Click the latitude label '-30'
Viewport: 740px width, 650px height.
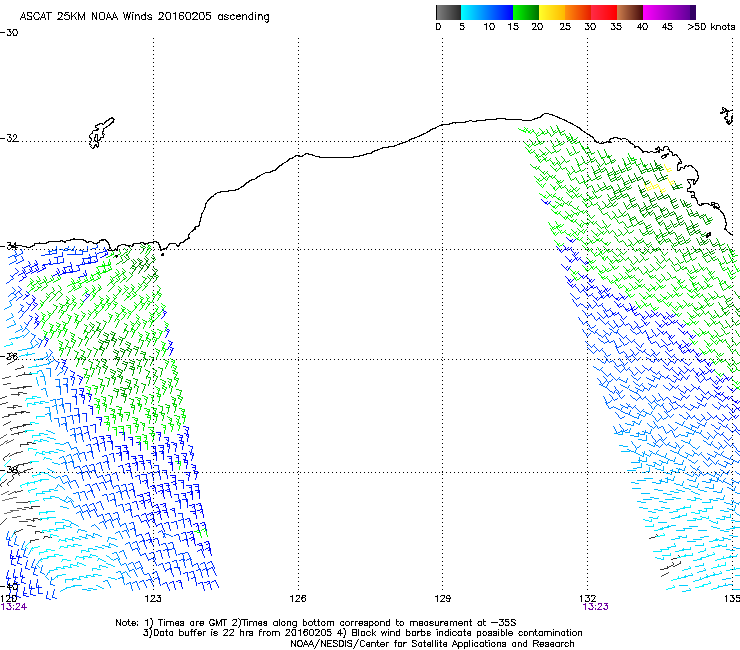9,33
